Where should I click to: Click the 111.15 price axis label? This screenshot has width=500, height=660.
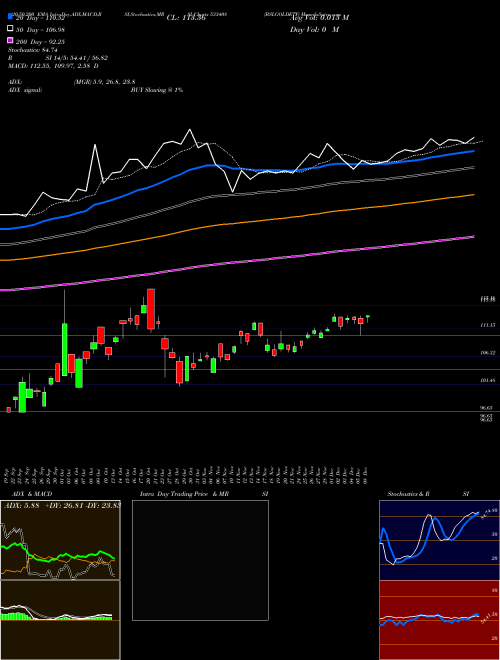click(x=488, y=325)
